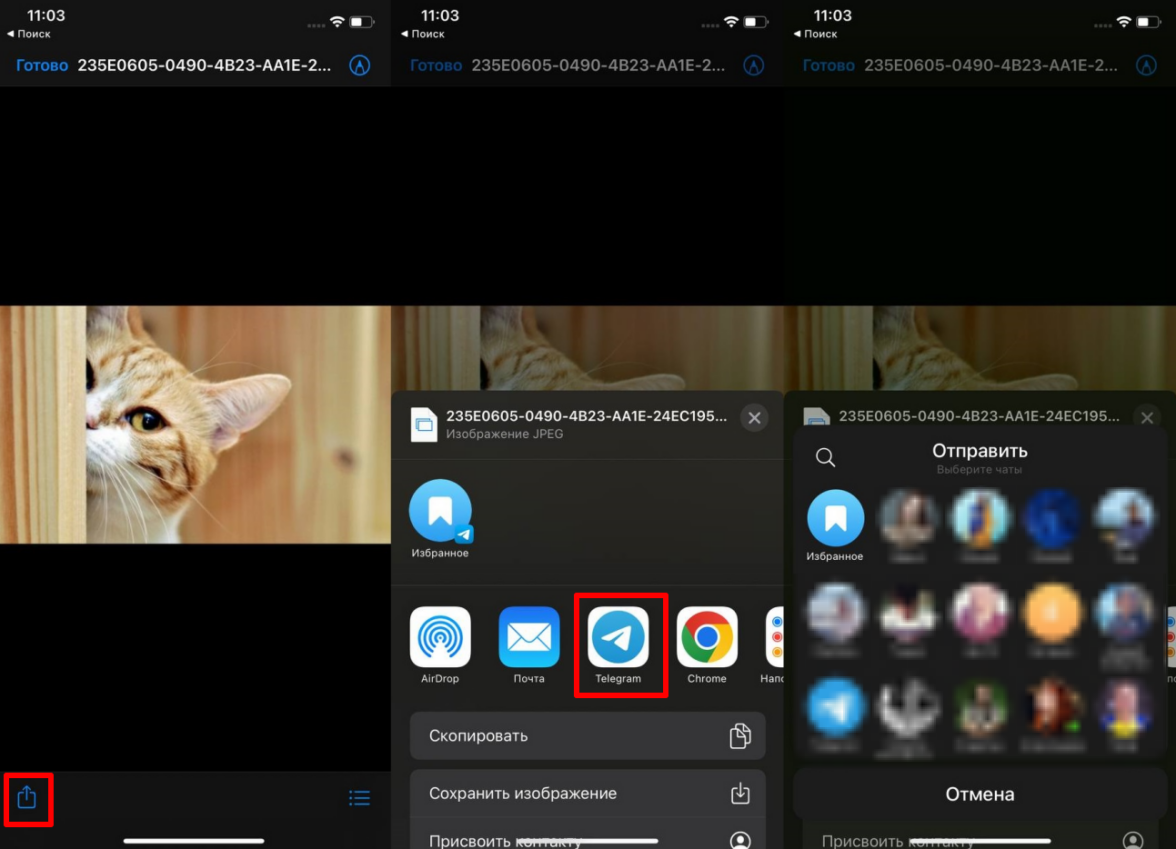The image size is (1176, 849).
Task: Close the share sheet behind the Отправить panel with X
Action: [x=1147, y=418]
